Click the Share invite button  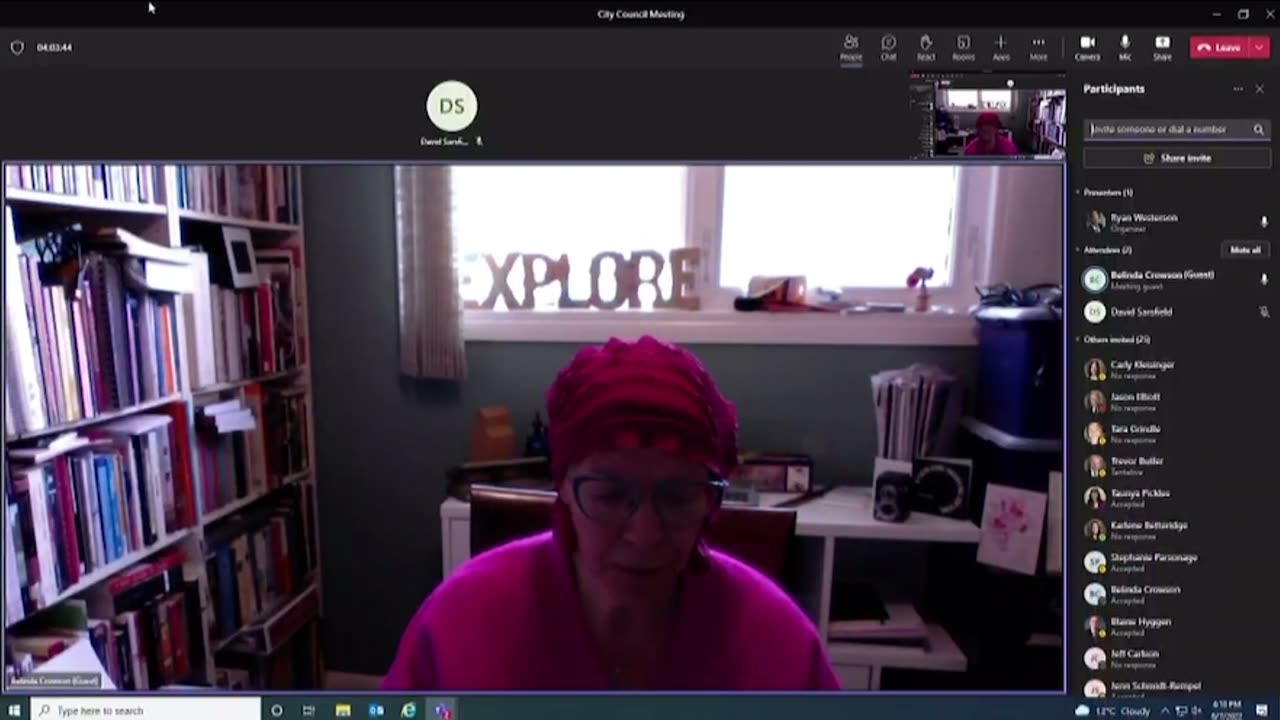(x=1177, y=158)
